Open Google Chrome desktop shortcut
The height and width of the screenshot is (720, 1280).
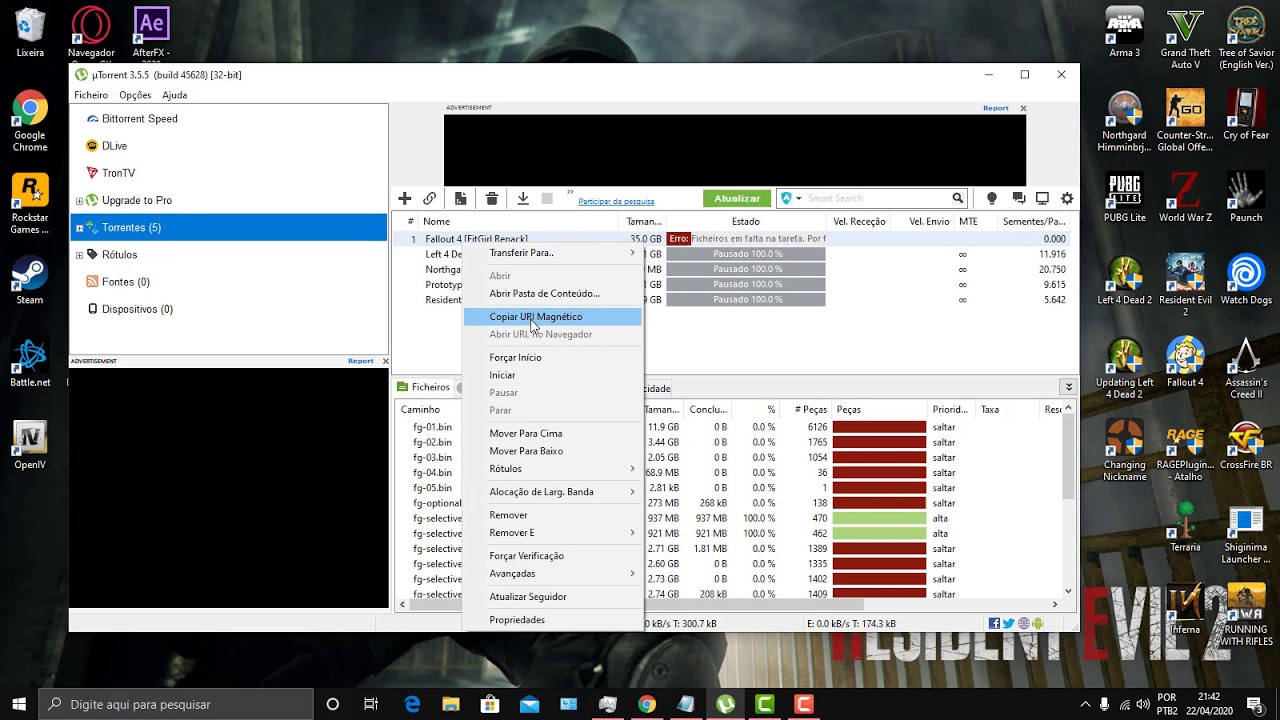coord(30,123)
